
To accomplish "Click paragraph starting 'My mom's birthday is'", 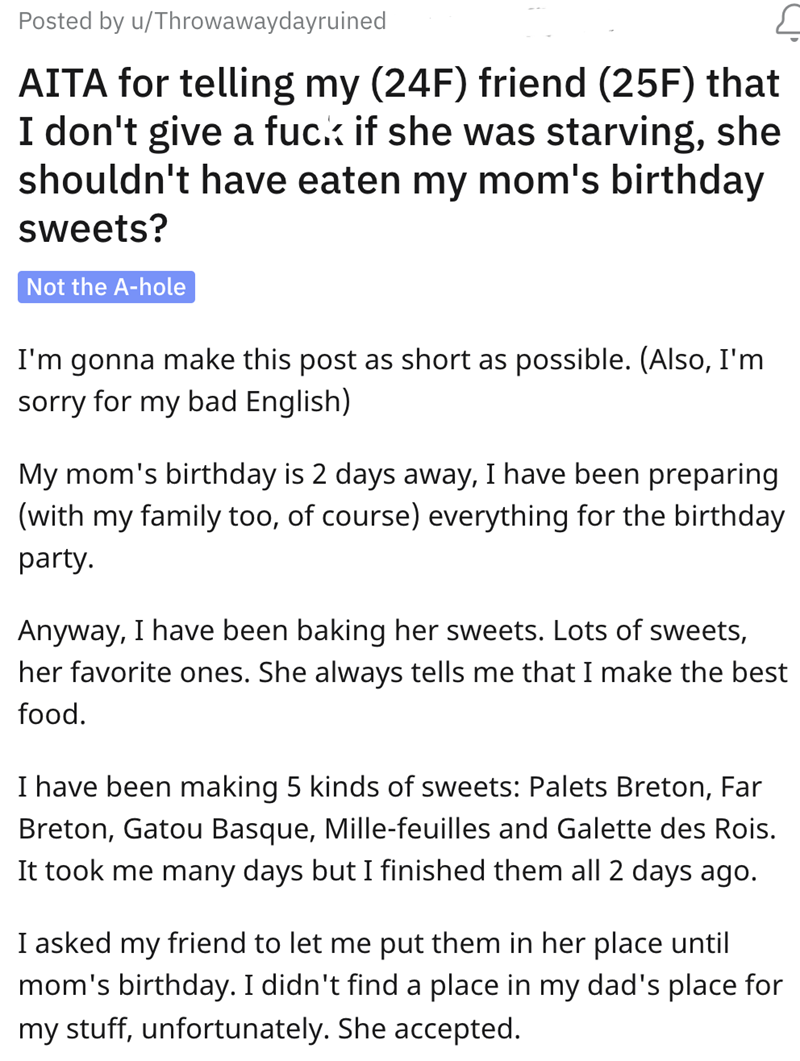I will pos(401,516).
